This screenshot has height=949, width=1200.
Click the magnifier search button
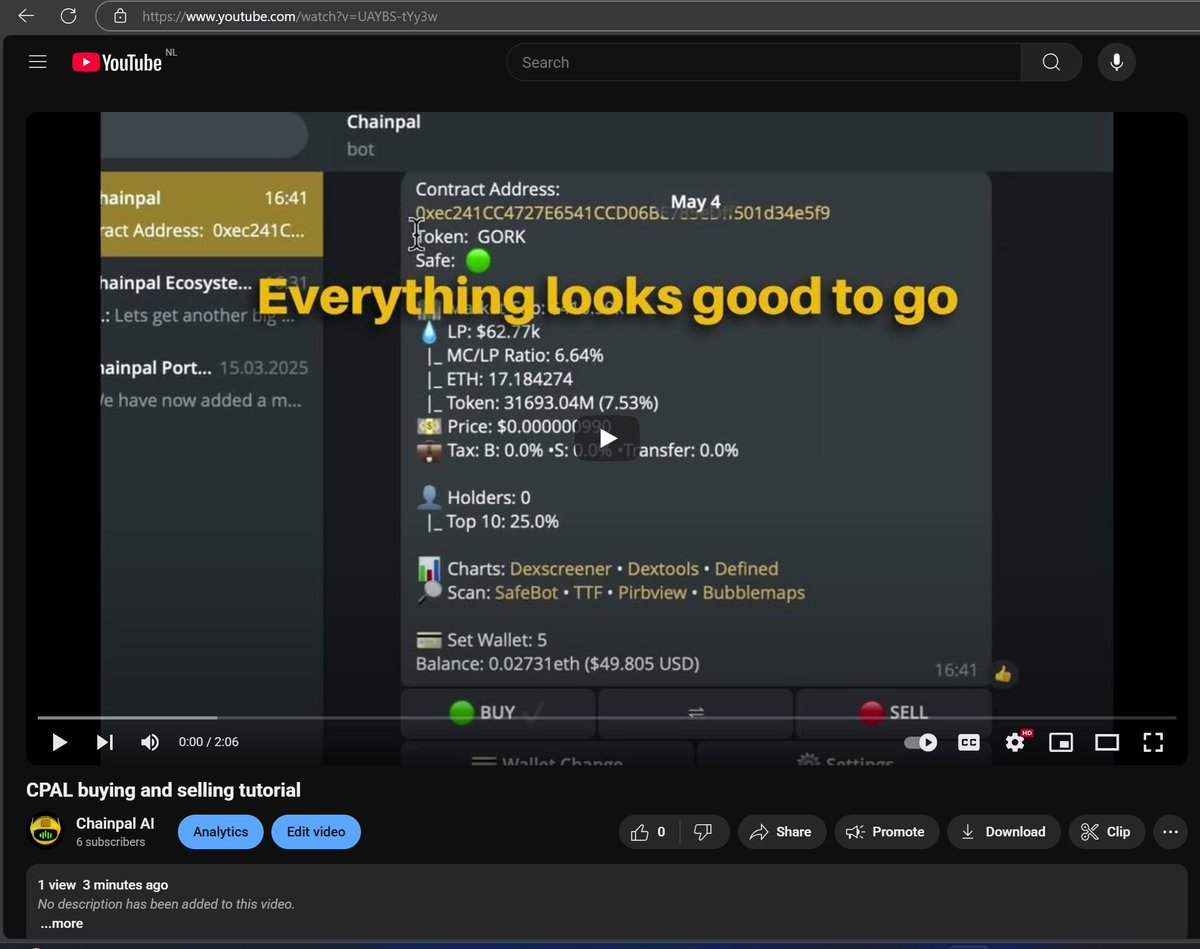(x=1051, y=62)
